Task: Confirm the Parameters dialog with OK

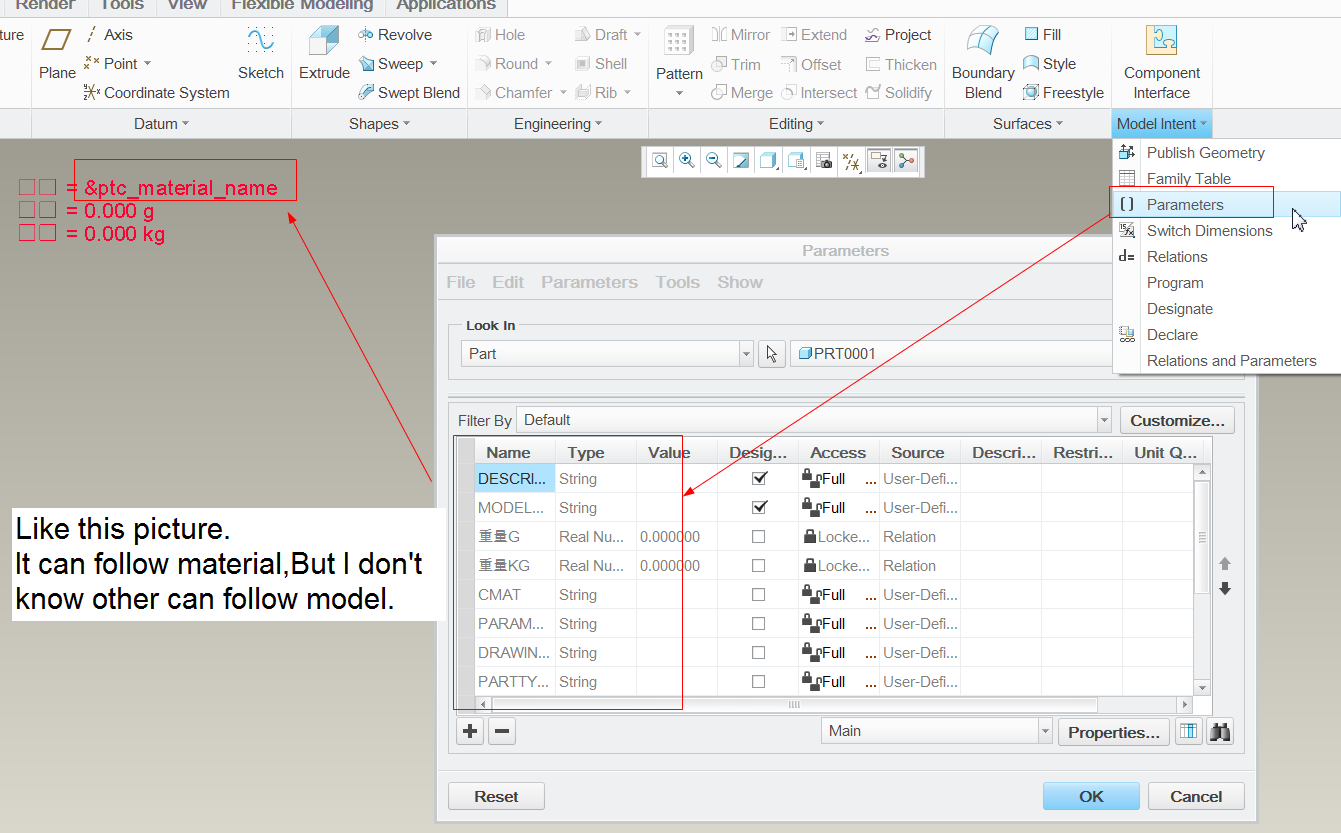Action: [x=1091, y=796]
